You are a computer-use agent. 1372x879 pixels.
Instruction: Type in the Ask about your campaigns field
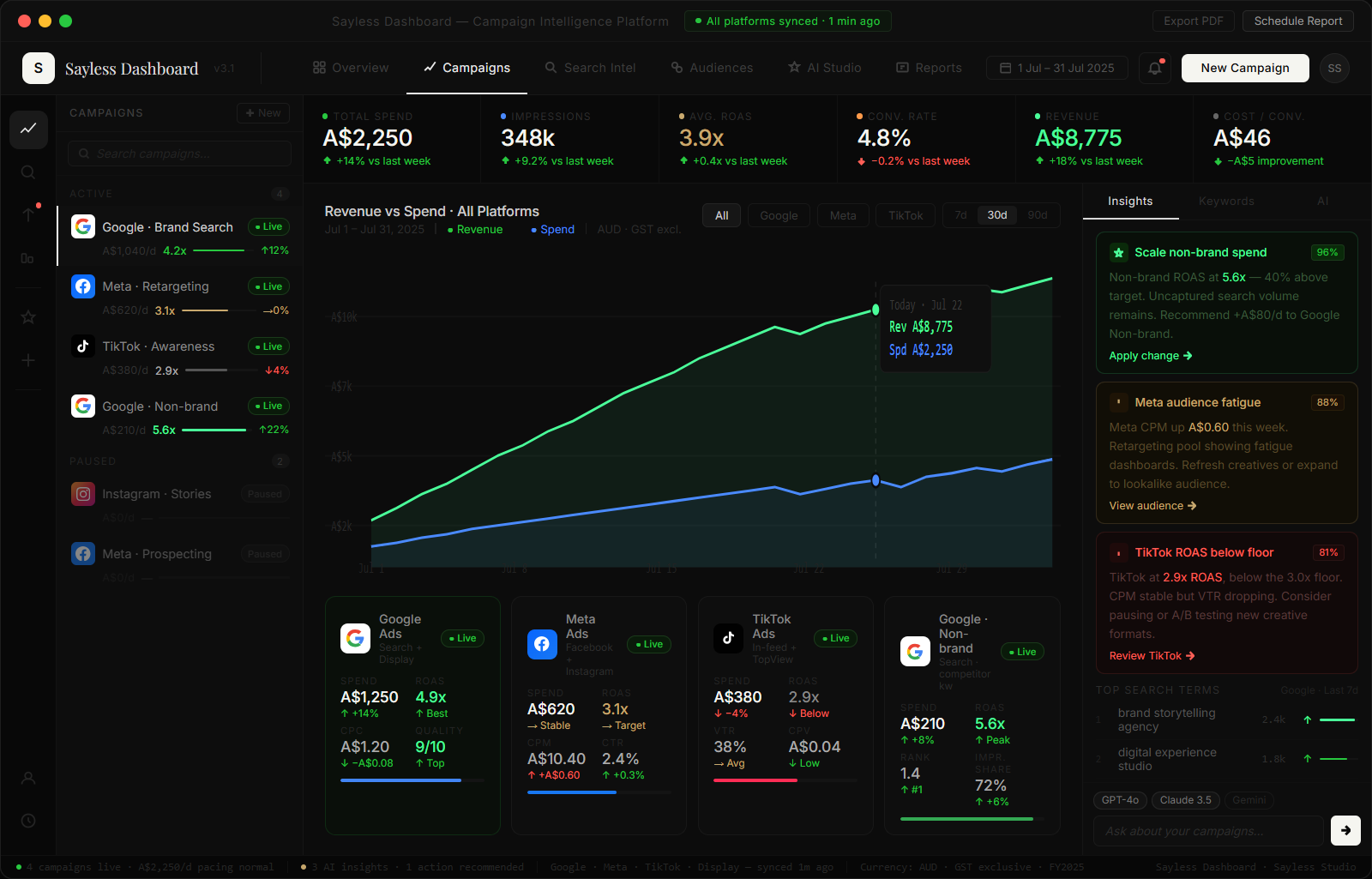[x=1207, y=831]
